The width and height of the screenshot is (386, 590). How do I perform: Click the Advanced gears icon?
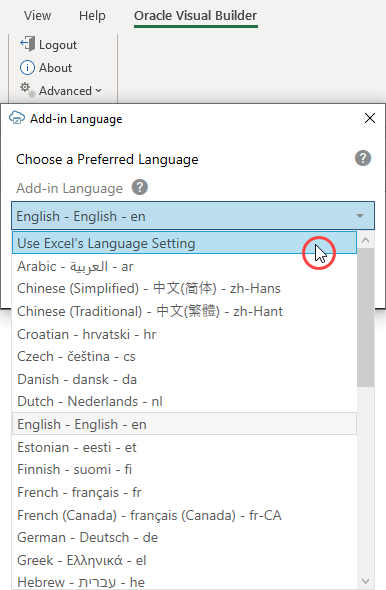coord(27,90)
